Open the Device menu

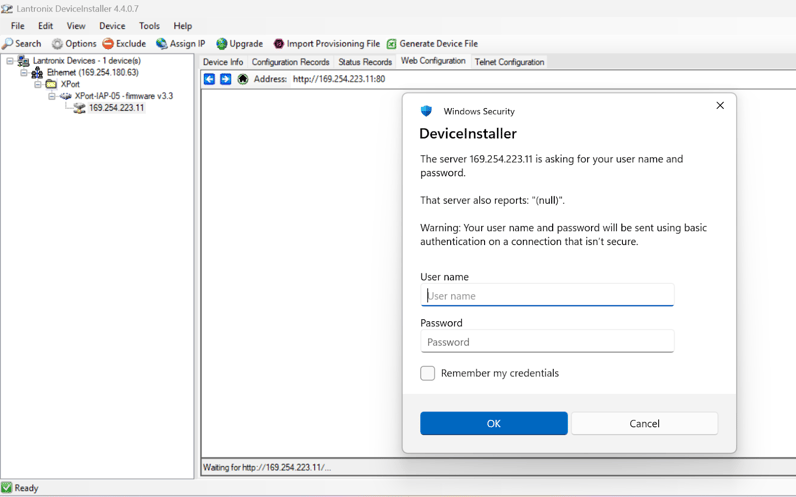(112, 26)
